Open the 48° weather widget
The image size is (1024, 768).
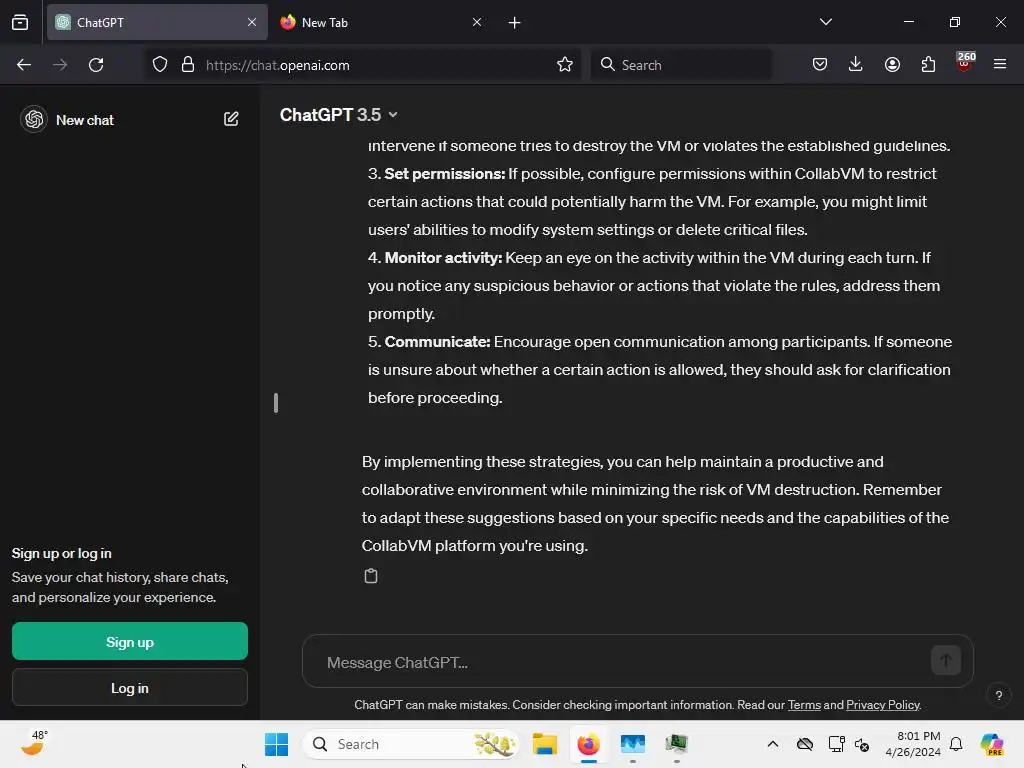(x=35, y=743)
